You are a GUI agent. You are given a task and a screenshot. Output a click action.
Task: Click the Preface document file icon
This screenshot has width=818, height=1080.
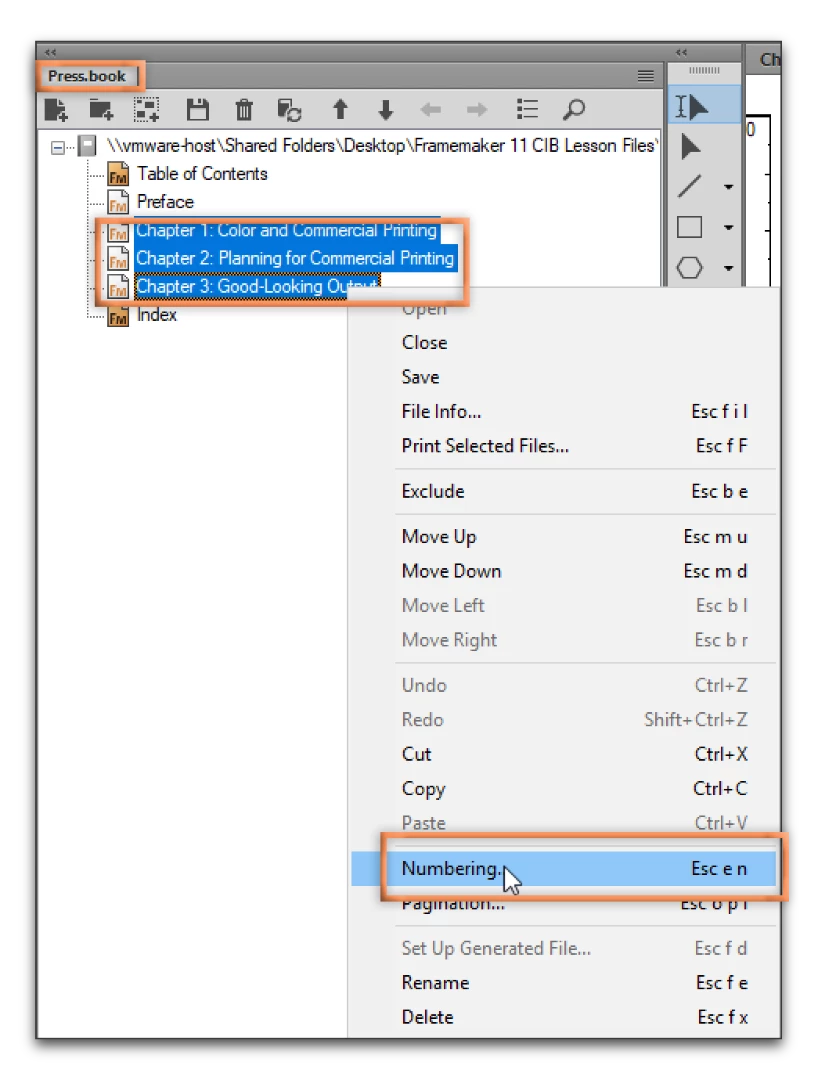point(118,202)
